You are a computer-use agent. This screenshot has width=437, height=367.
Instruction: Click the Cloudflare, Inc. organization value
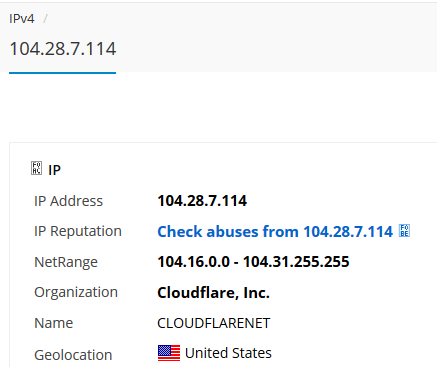click(x=213, y=293)
